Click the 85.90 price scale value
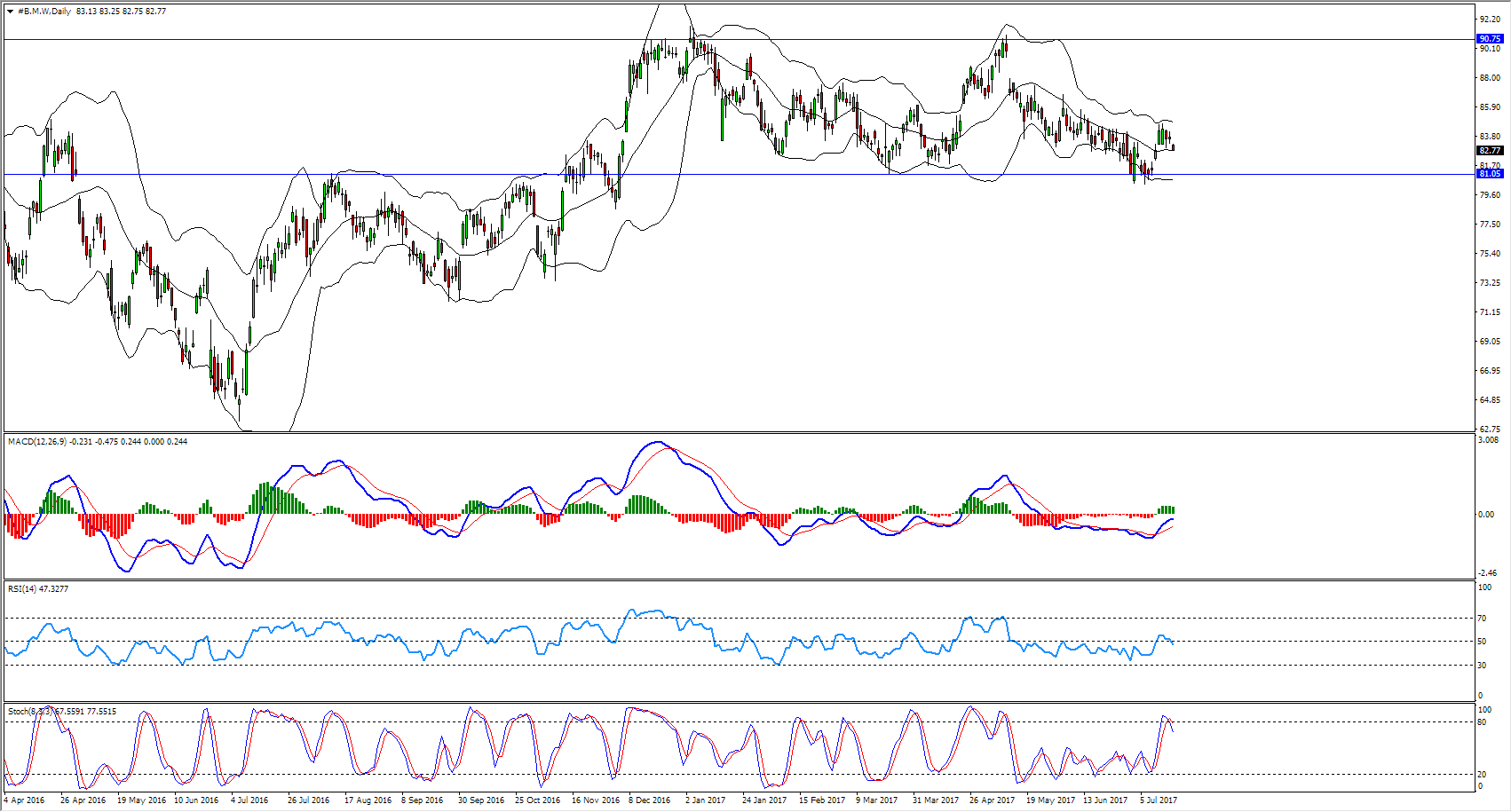 pyautogui.click(x=1489, y=107)
